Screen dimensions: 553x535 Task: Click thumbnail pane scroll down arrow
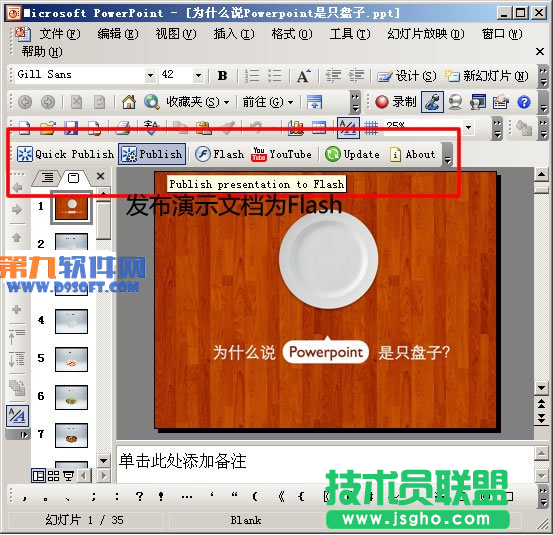103,461
